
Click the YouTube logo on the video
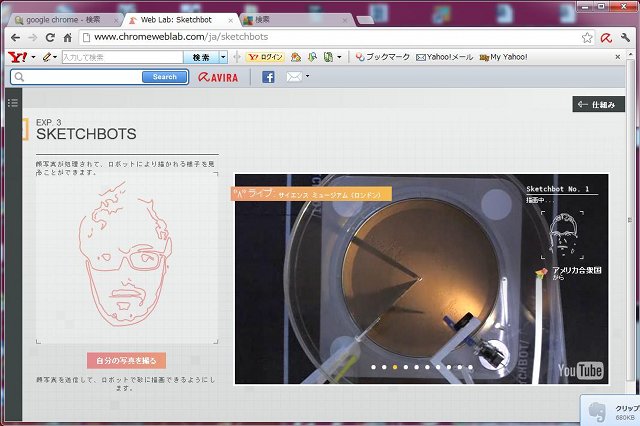[x=580, y=371]
